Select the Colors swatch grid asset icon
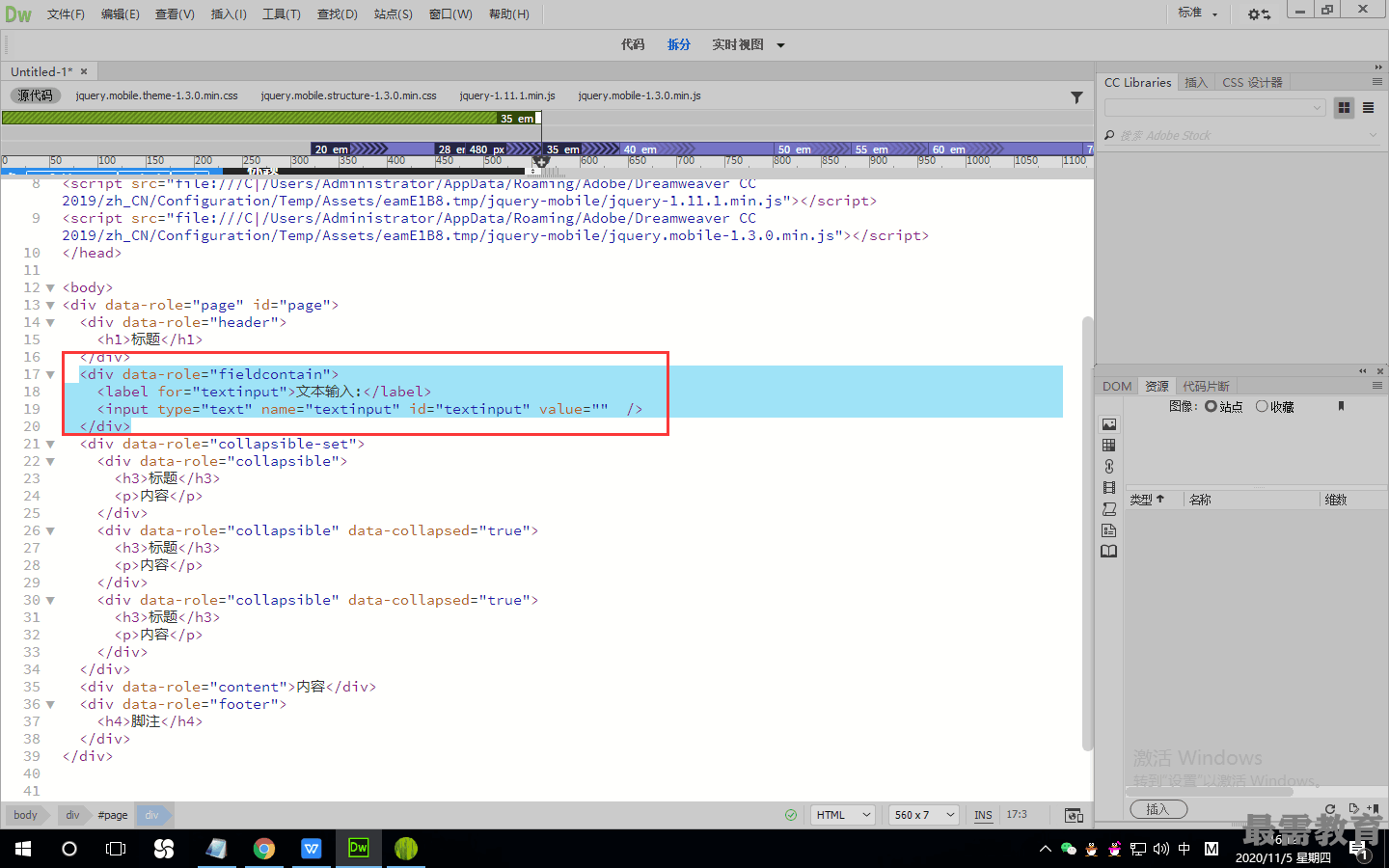The image size is (1389, 868). pos(1109,446)
